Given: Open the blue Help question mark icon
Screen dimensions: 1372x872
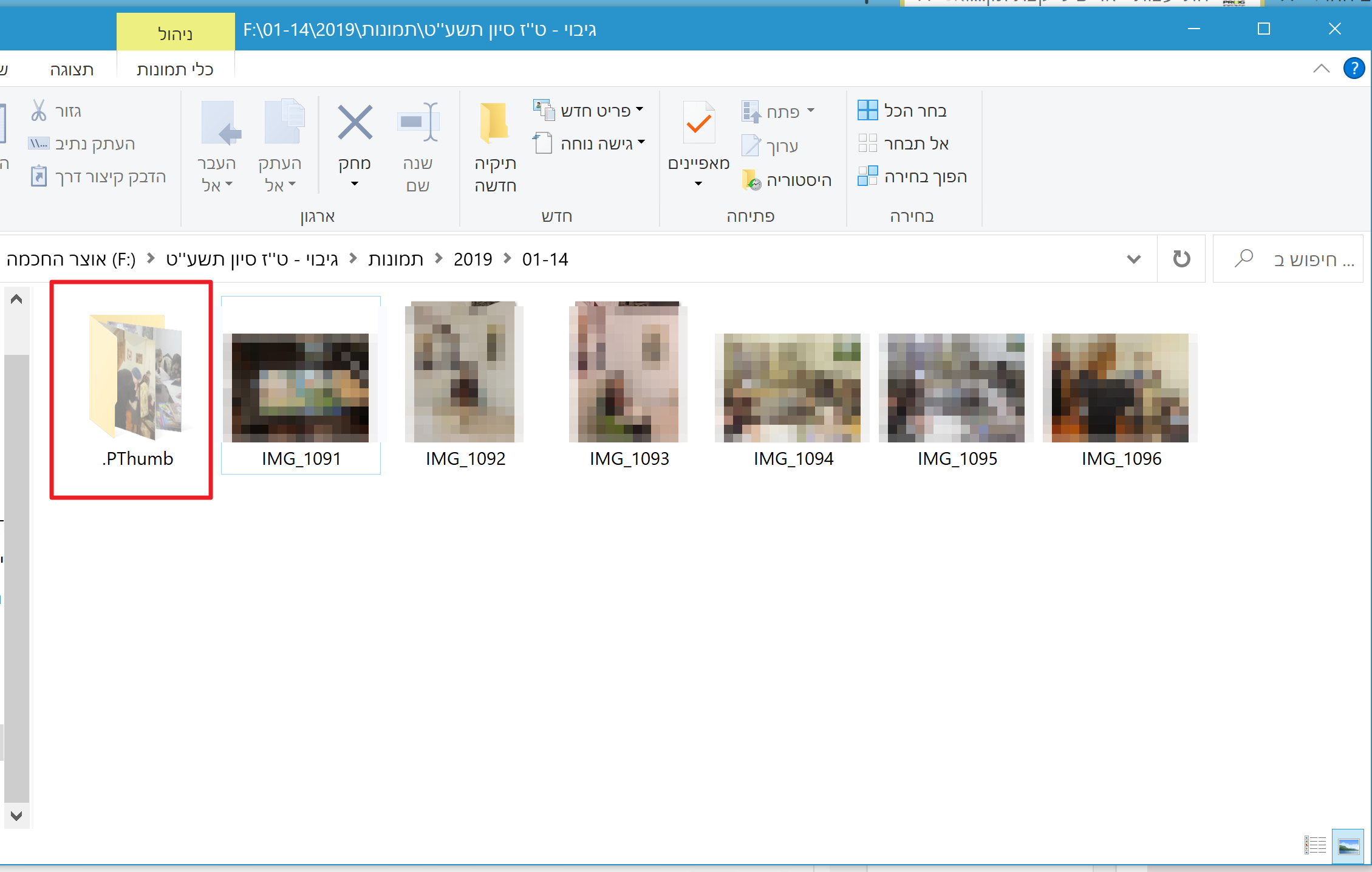Looking at the screenshot, I should click(x=1354, y=68).
